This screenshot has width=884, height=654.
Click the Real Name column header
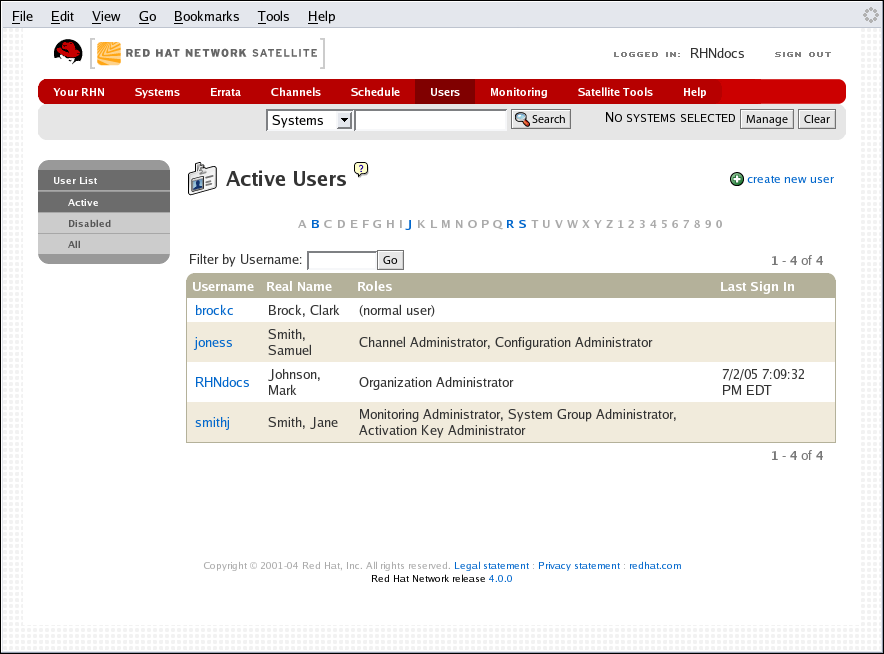point(299,286)
